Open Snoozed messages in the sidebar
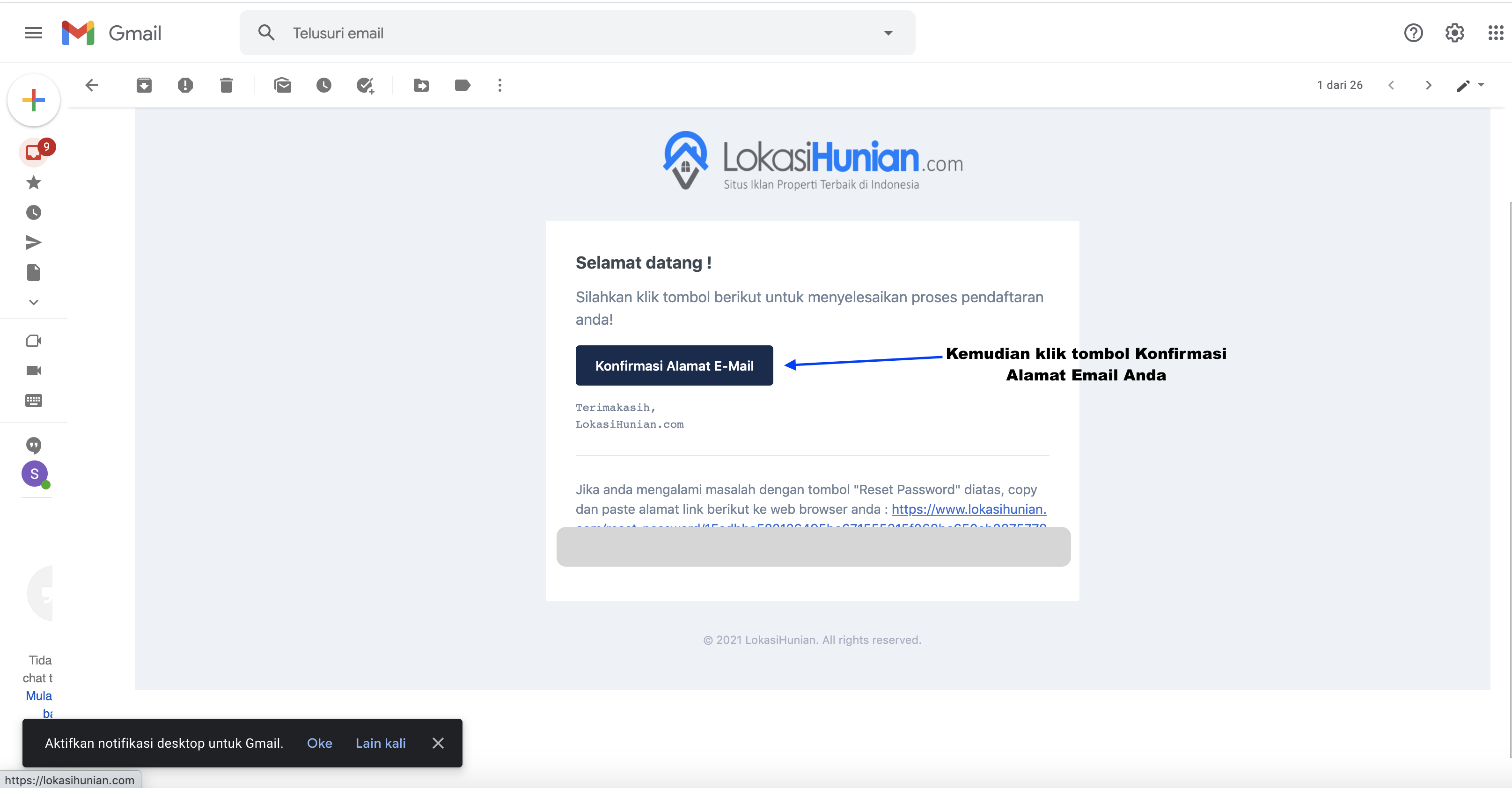The width and height of the screenshot is (1512, 788). 33,212
